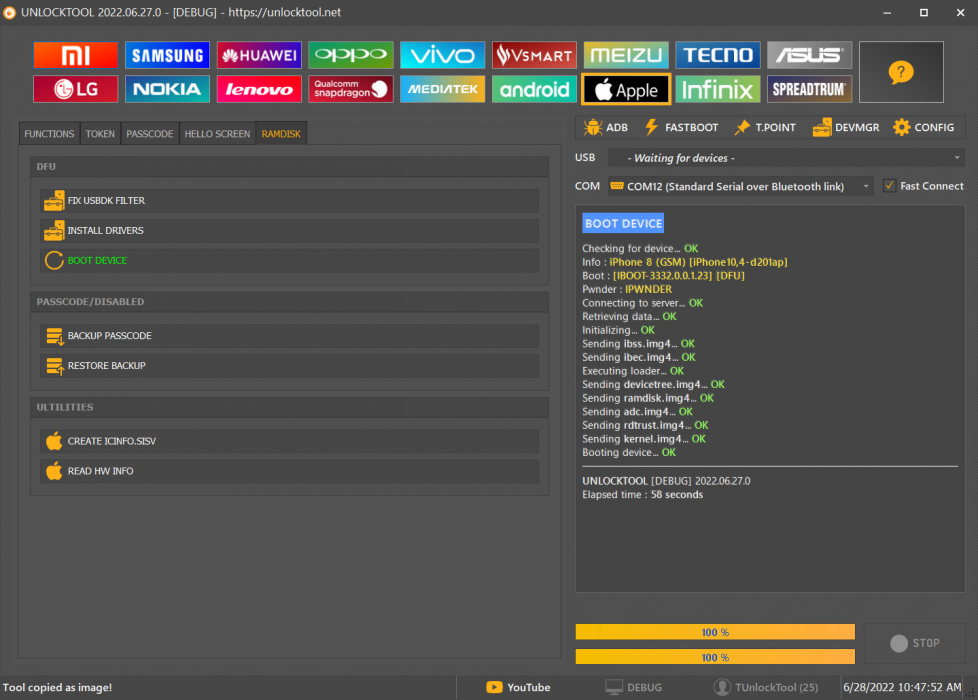Click the Pwnder IPWNDER log line
Viewport: 978px width, 700px height.
[627, 289]
